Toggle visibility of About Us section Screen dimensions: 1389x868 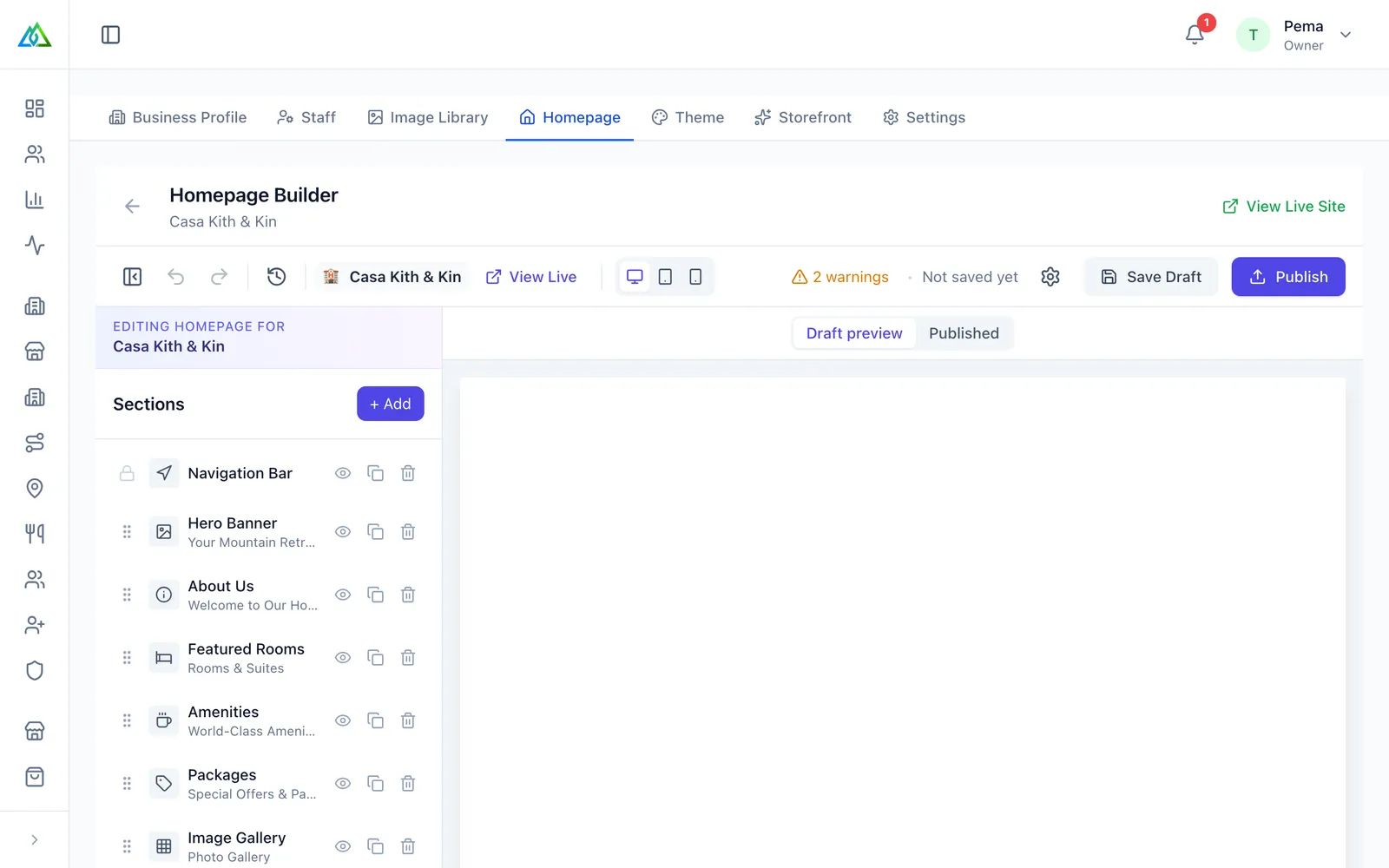click(343, 595)
